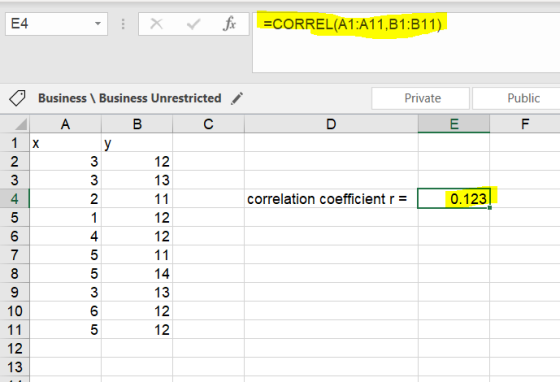Screen dimensions: 560x382
Task: Select row 12 header
Action: point(14,348)
